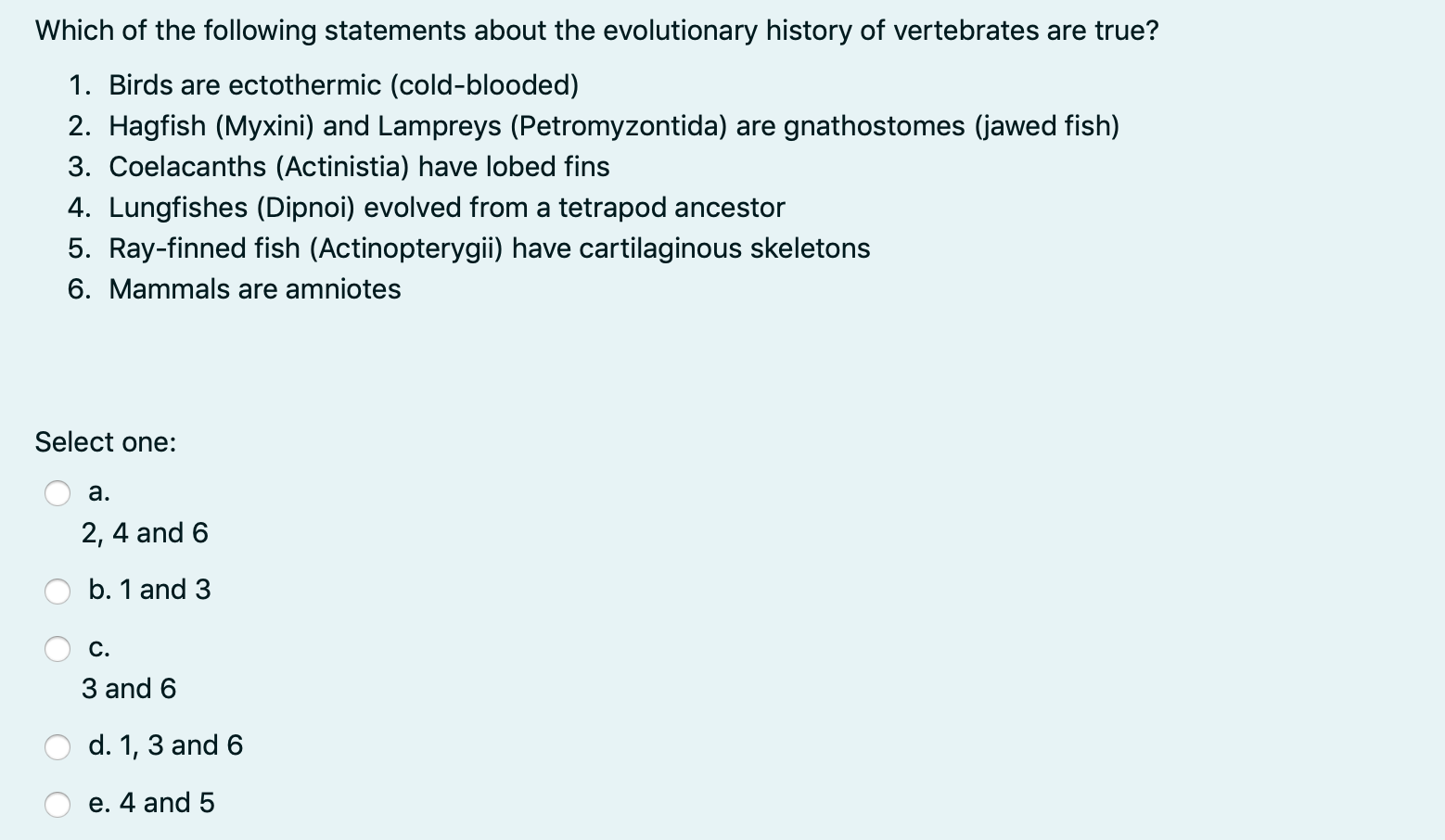Click statement 1 about birds being ectothermic
The height and width of the screenshot is (840, 1445).
[325, 85]
